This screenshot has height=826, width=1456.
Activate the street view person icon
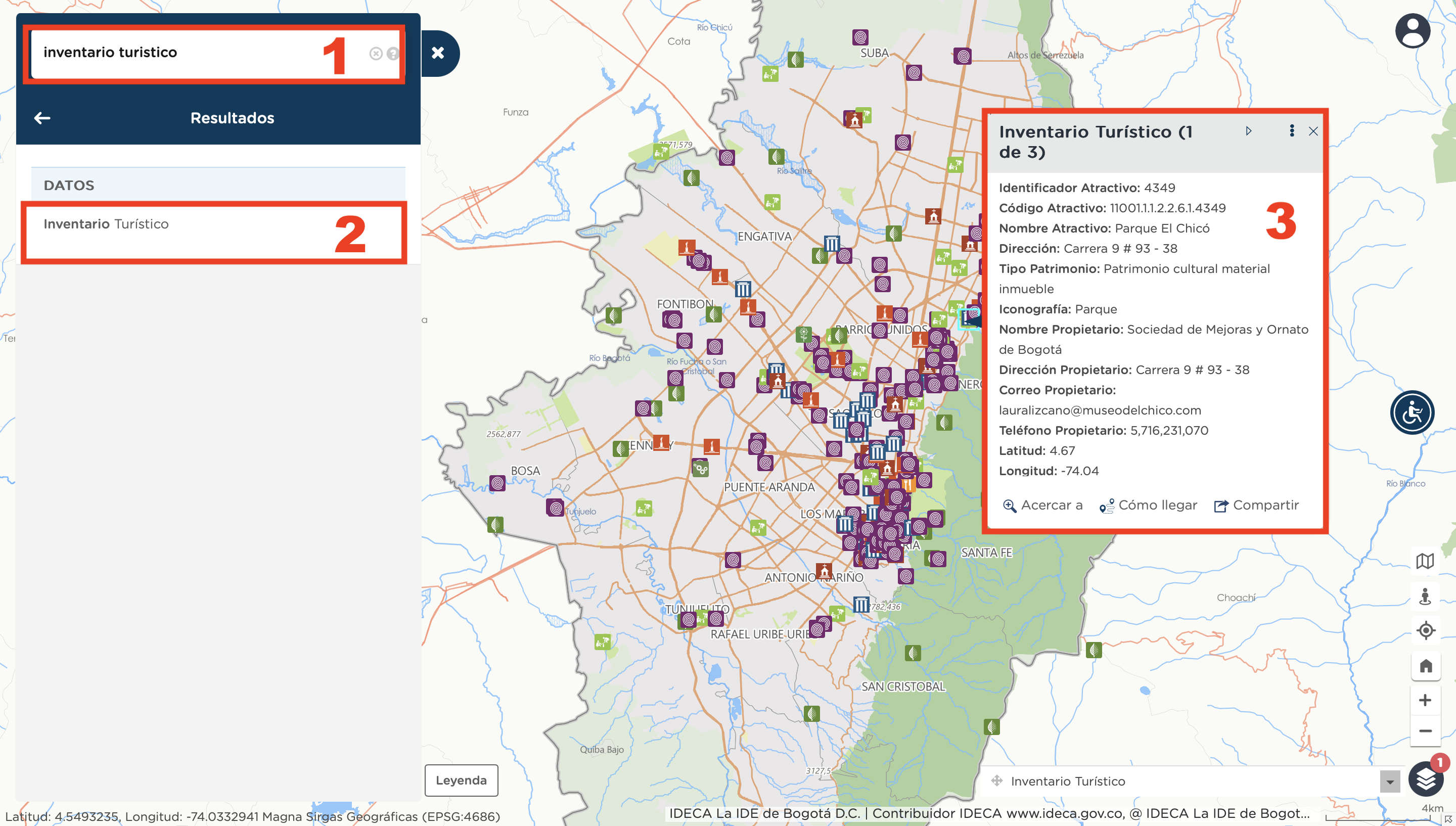[1425, 596]
